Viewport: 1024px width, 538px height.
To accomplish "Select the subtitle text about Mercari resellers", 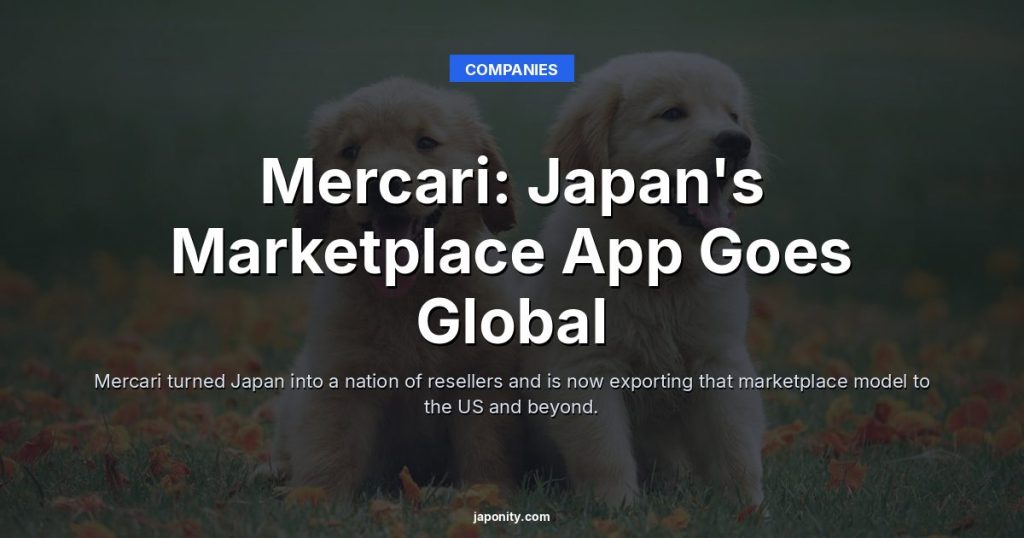I will point(512,394).
